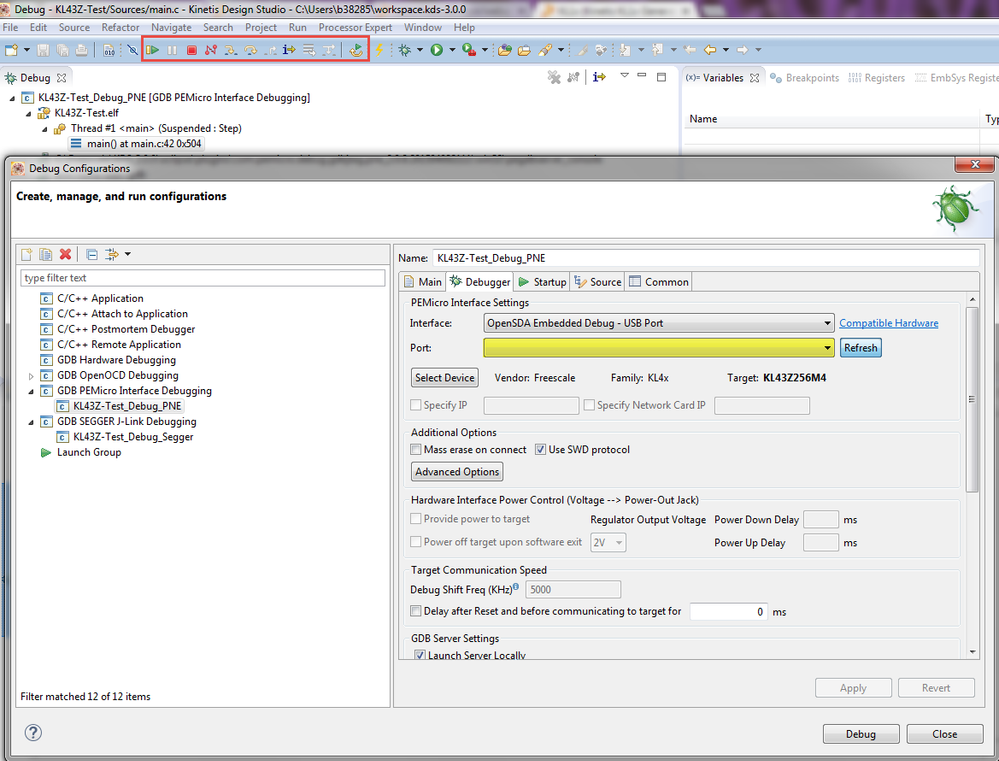Select KL43Z-Test_Debug_Segger configuration

coord(133,437)
